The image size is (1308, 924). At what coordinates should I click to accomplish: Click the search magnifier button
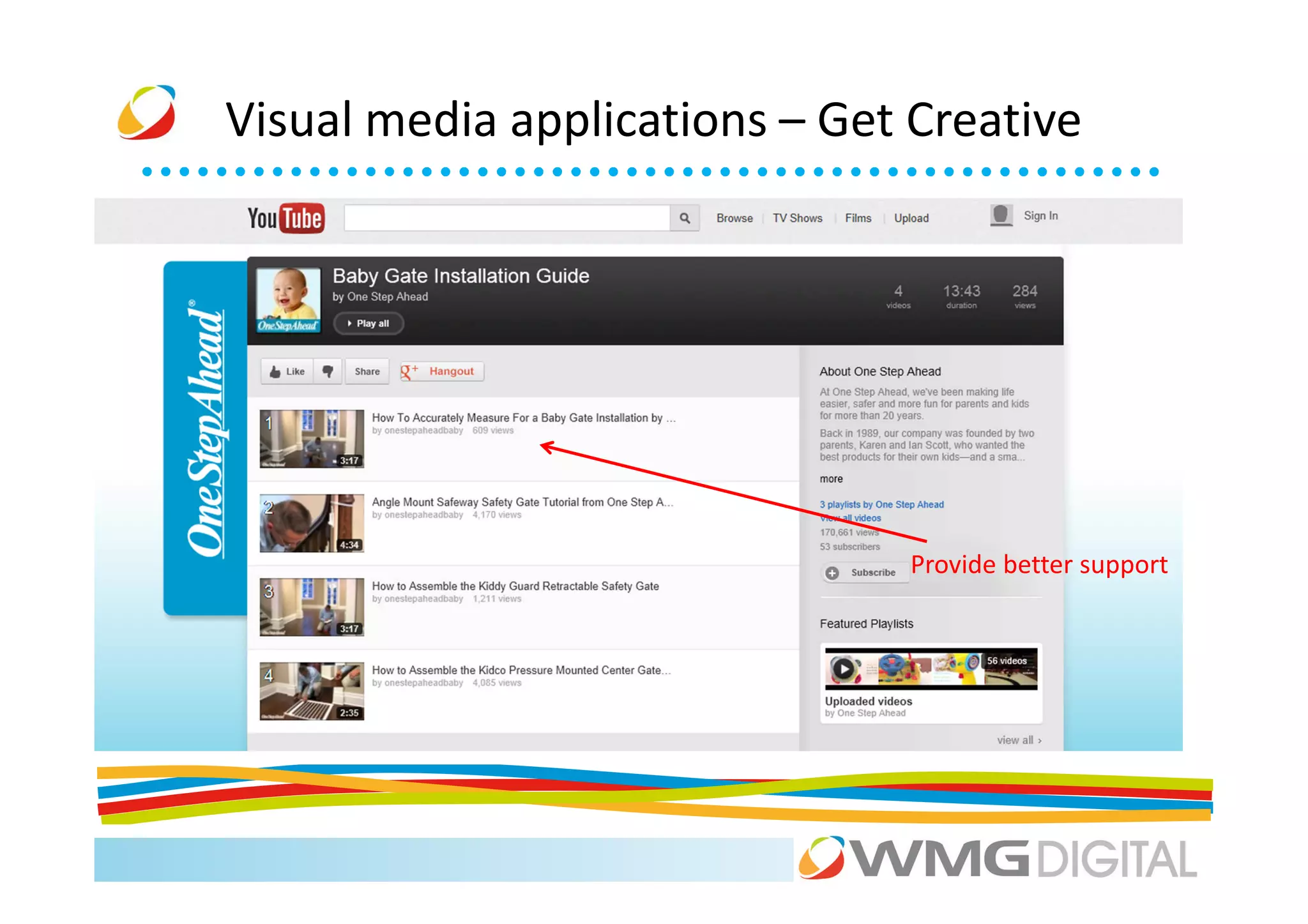click(x=685, y=218)
